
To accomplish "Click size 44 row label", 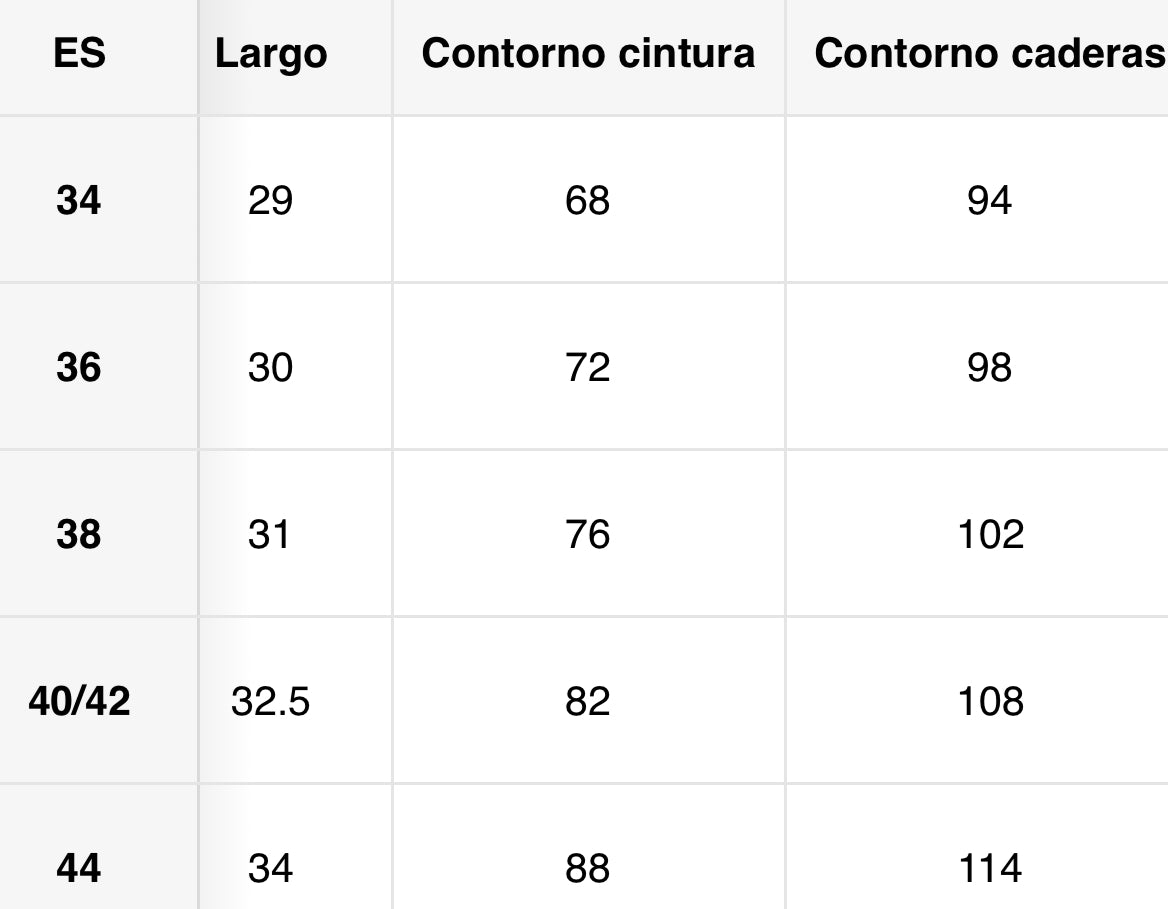I will [79, 868].
